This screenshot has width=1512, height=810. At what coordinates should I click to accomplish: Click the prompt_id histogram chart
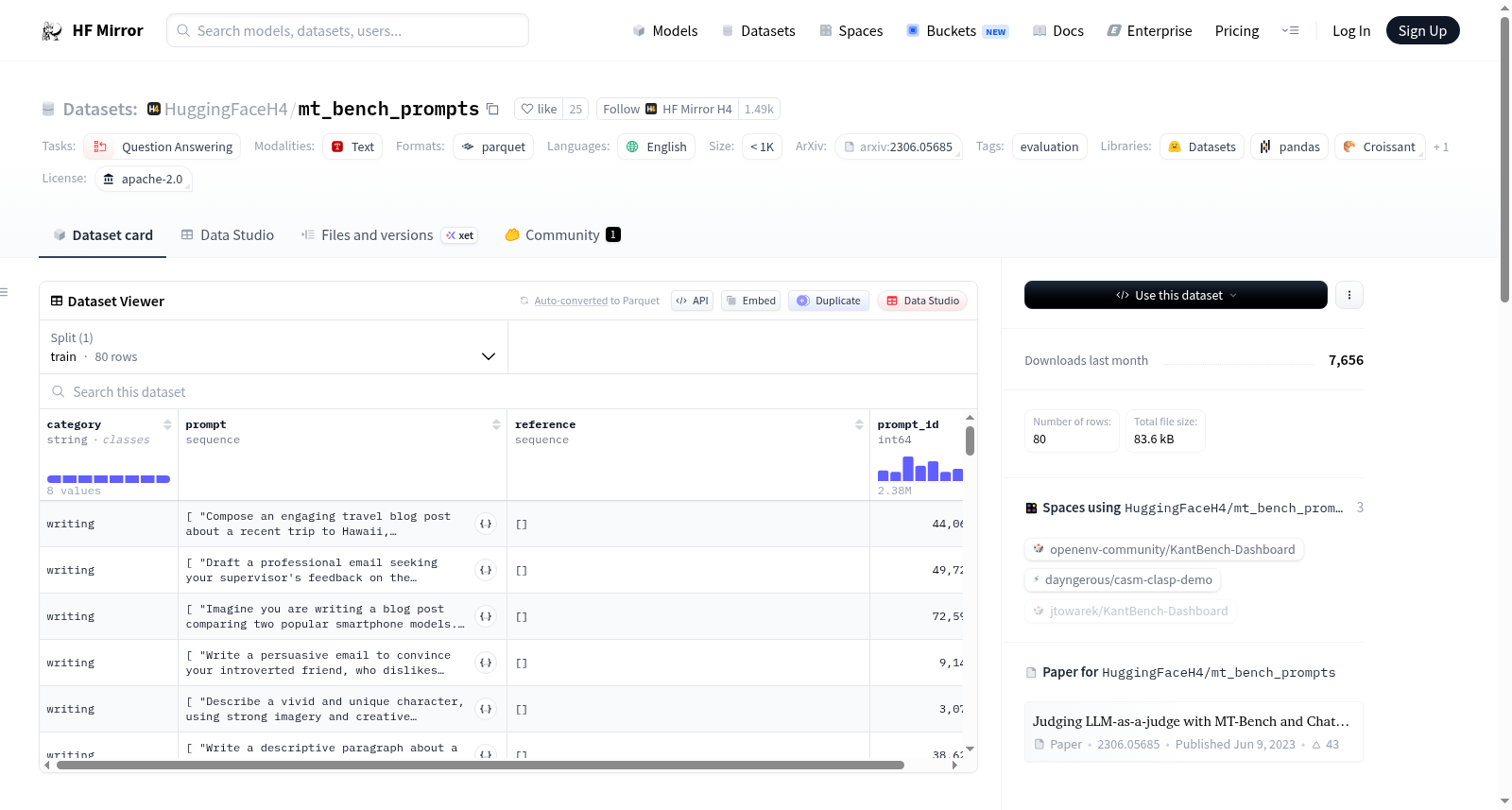click(x=920, y=469)
